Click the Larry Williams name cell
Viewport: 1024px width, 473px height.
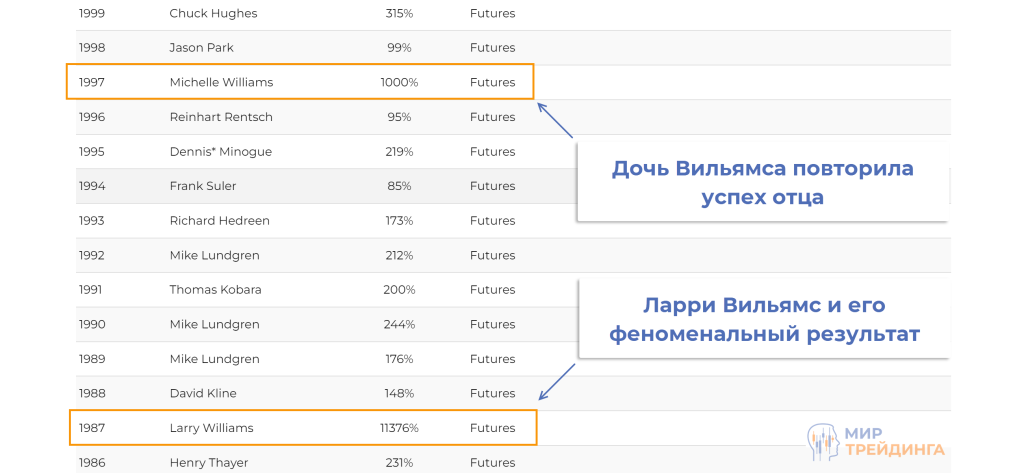tap(211, 428)
